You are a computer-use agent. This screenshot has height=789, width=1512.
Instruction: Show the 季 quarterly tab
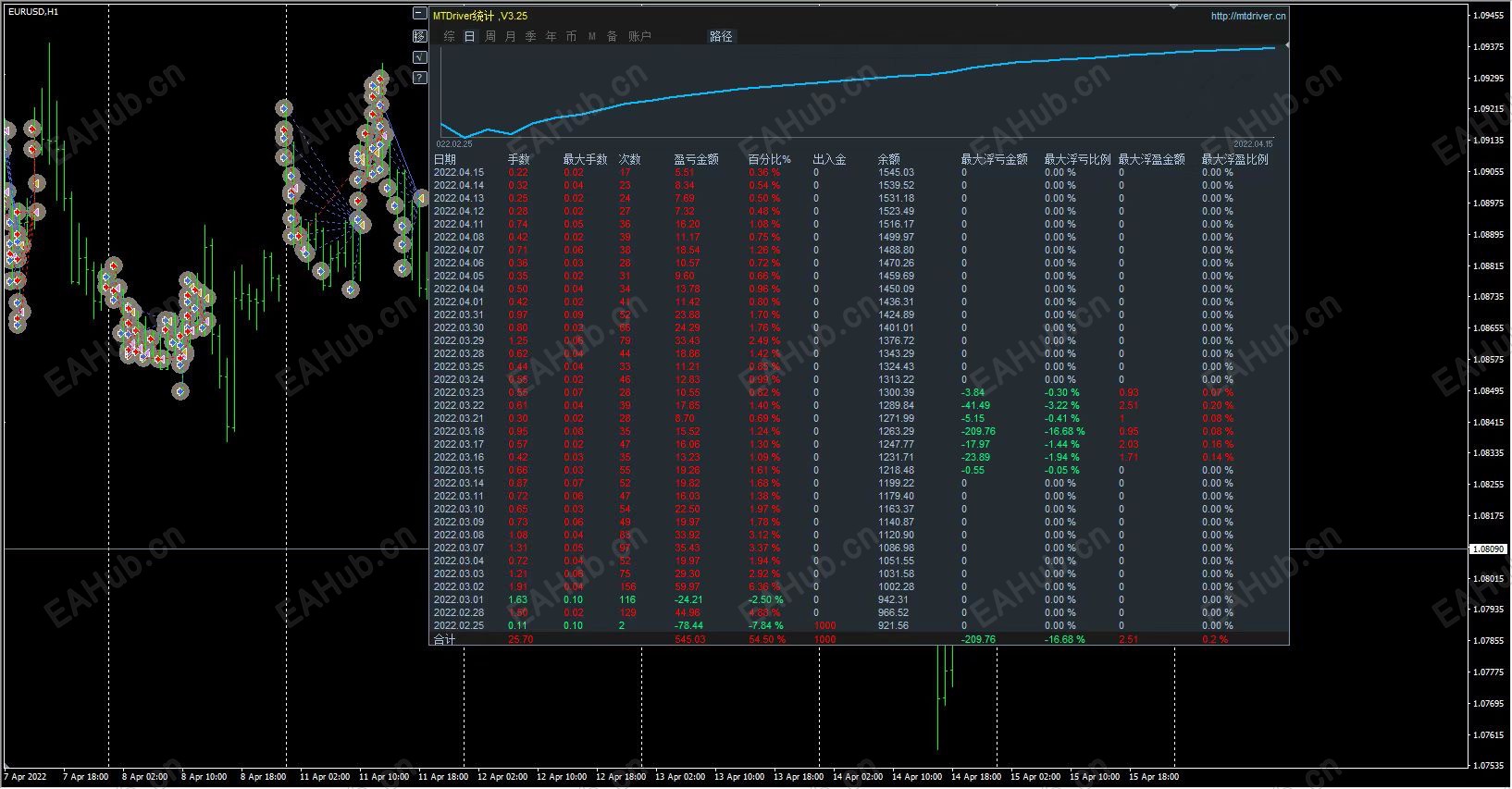pos(531,36)
